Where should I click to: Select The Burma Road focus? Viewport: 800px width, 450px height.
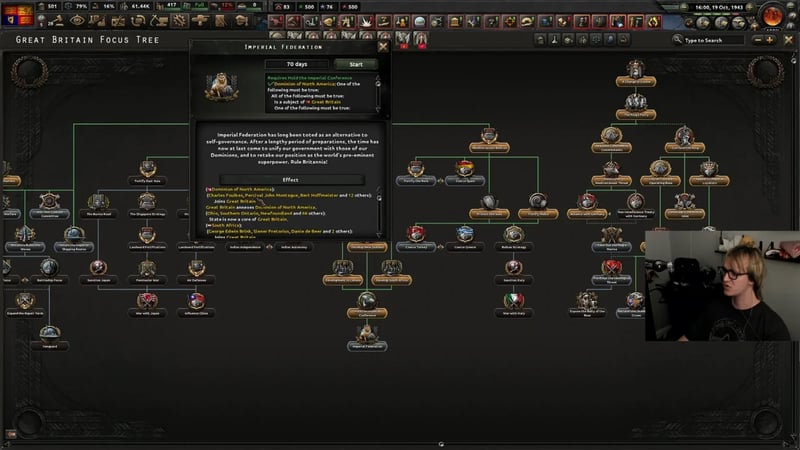pyautogui.click(x=98, y=206)
